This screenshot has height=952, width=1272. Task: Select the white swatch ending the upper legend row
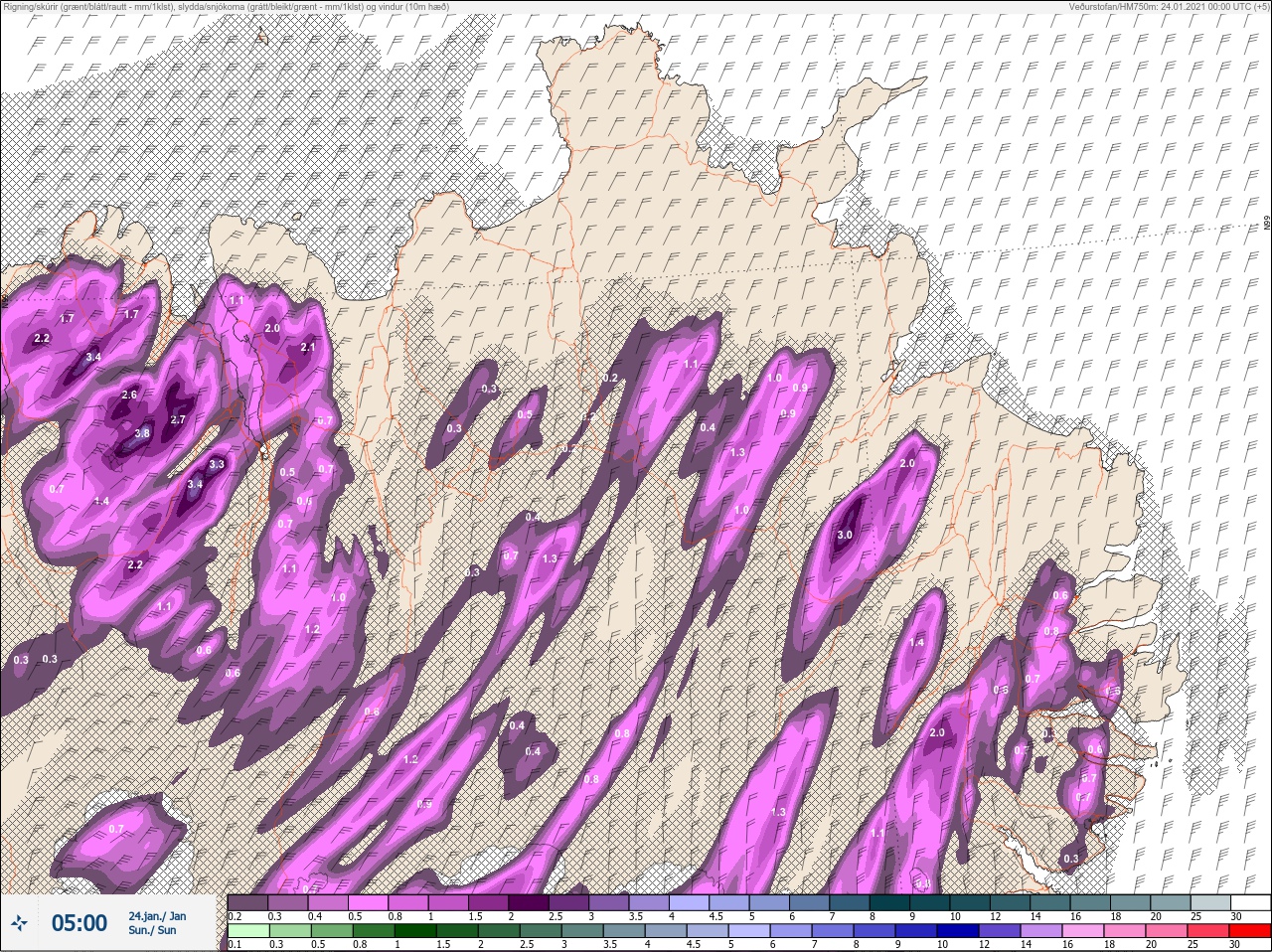[1250, 902]
